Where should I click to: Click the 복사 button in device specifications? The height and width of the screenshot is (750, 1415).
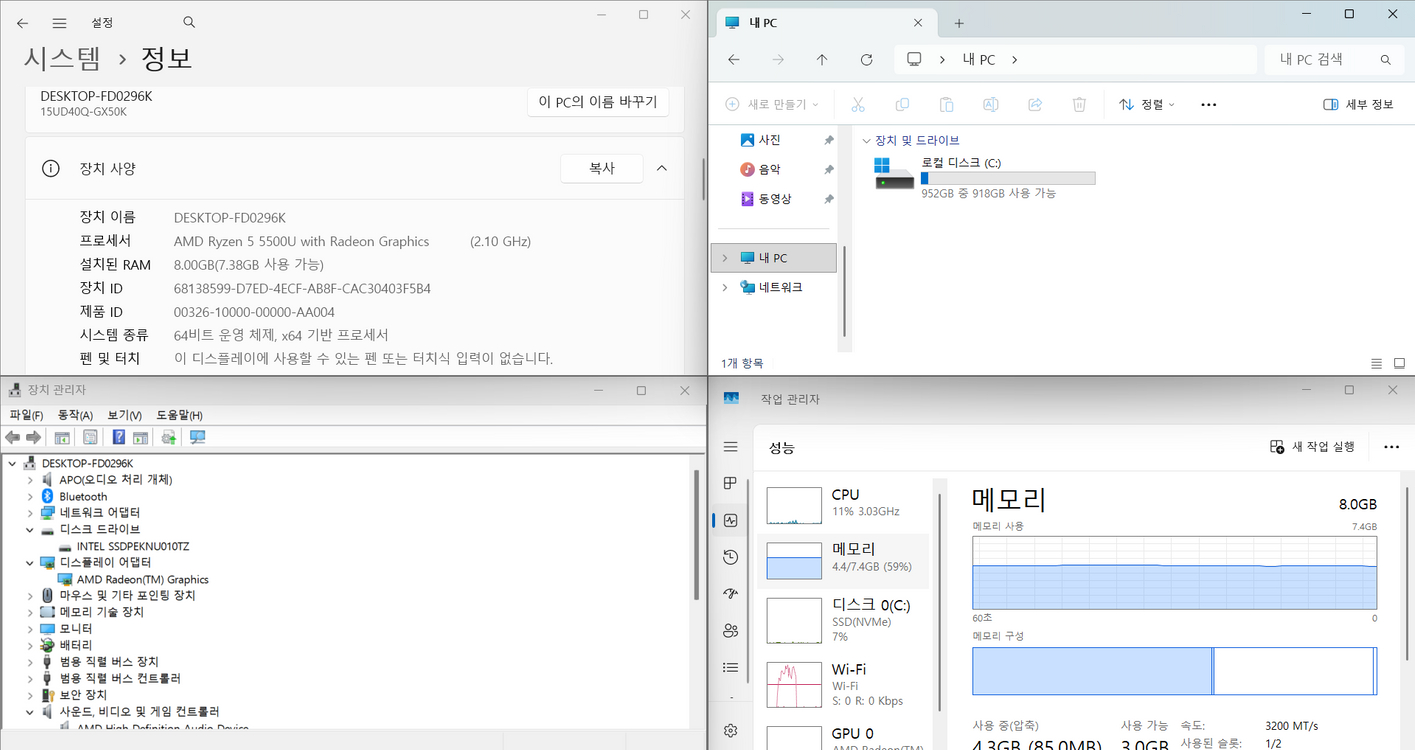click(601, 168)
